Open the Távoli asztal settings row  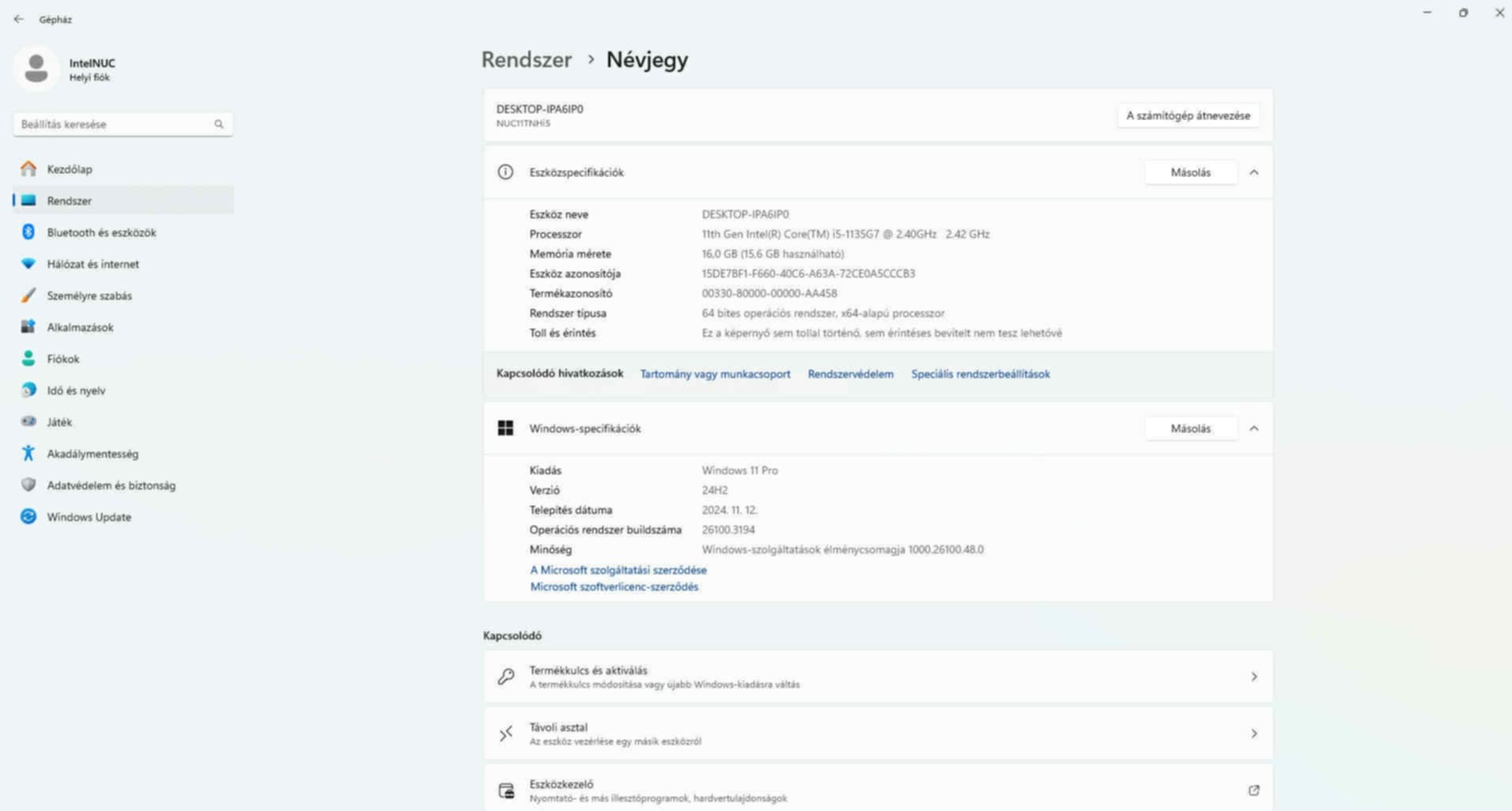pos(878,734)
